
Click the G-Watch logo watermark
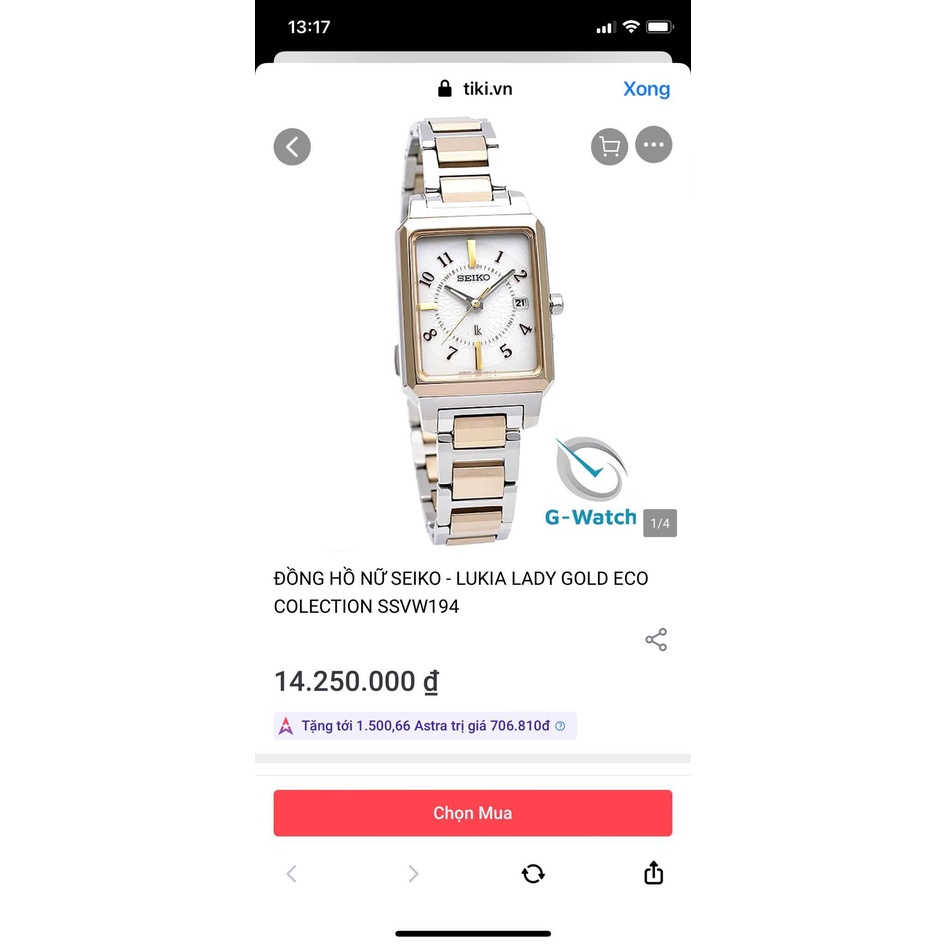[x=591, y=482]
